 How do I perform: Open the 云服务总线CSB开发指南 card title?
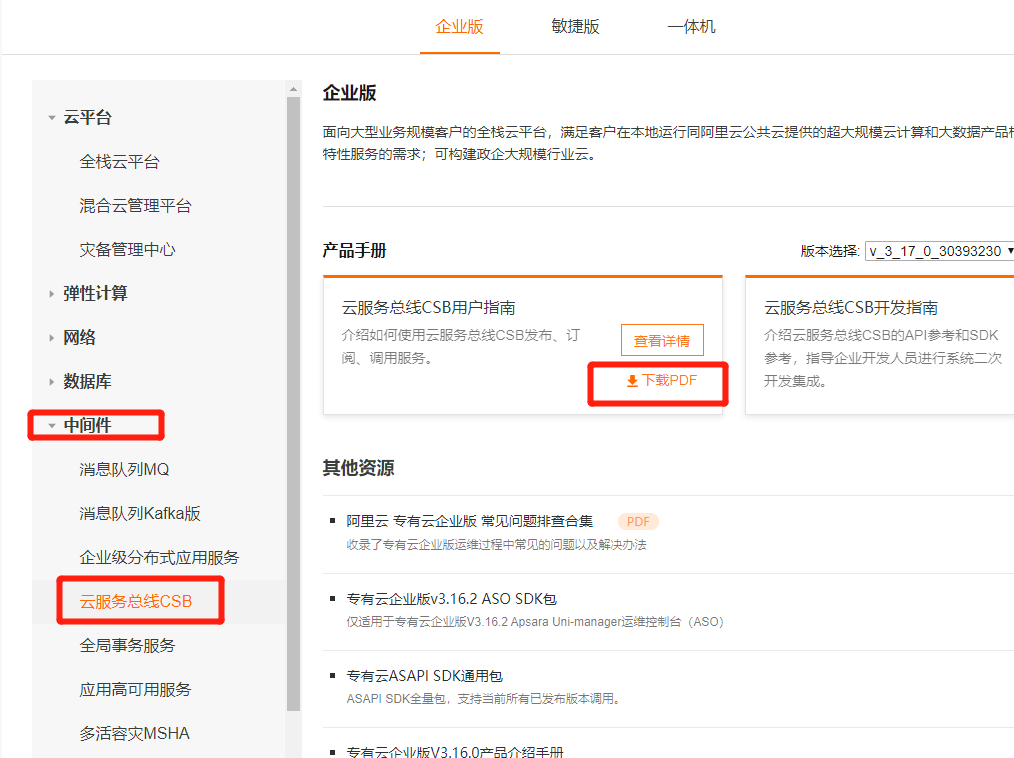coord(850,308)
